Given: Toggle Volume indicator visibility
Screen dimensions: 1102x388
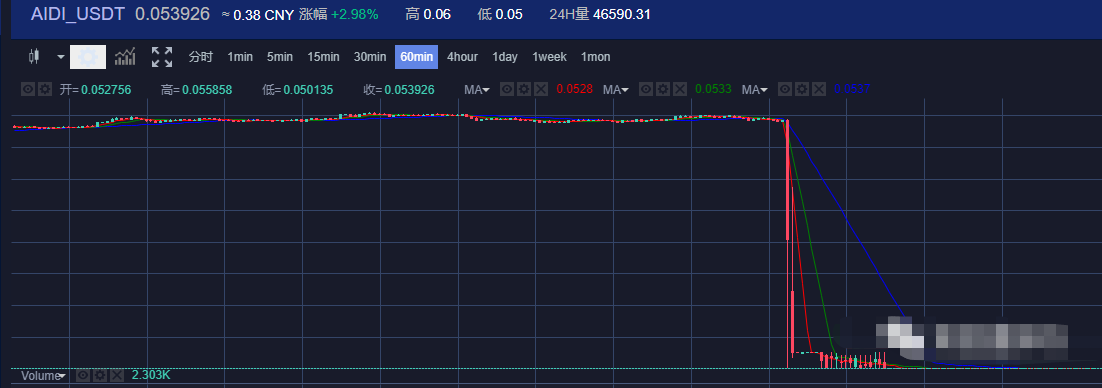Looking at the screenshot, I should tap(83, 376).
